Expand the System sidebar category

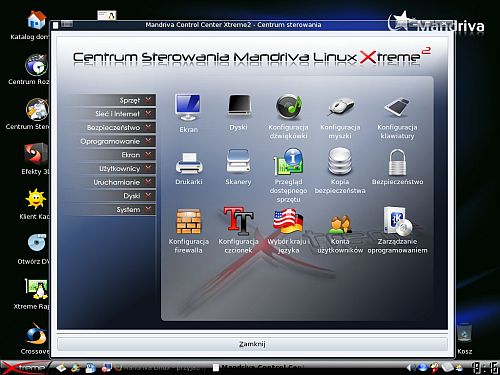(x=114, y=209)
